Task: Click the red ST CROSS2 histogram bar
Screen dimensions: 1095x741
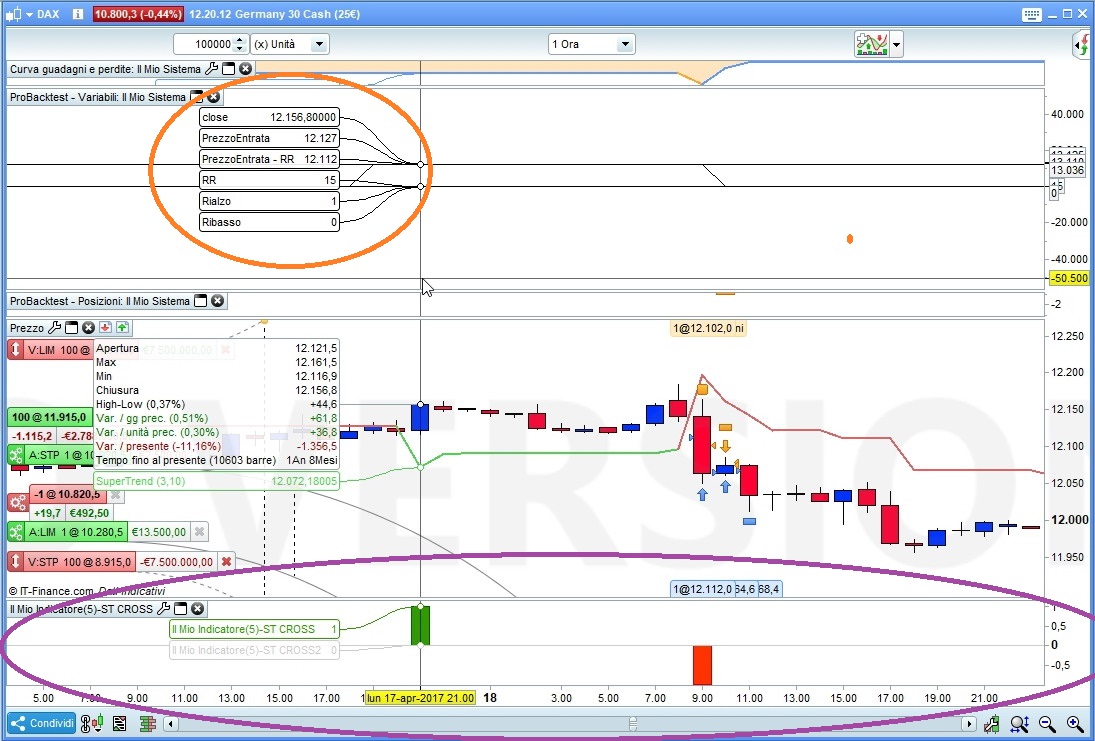Action: pos(702,665)
